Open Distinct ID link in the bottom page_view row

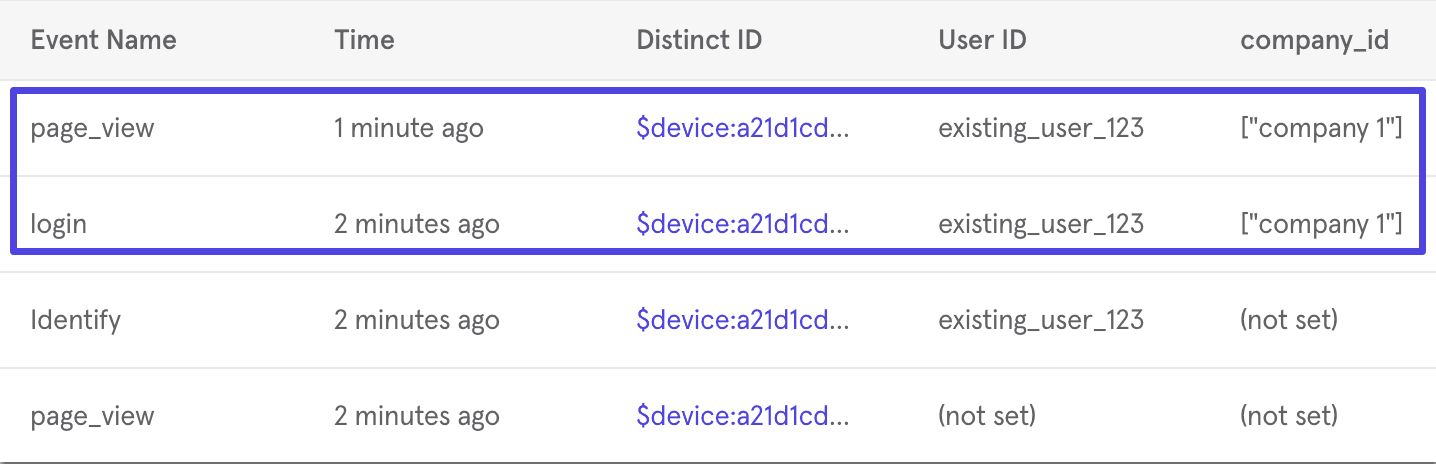742,416
